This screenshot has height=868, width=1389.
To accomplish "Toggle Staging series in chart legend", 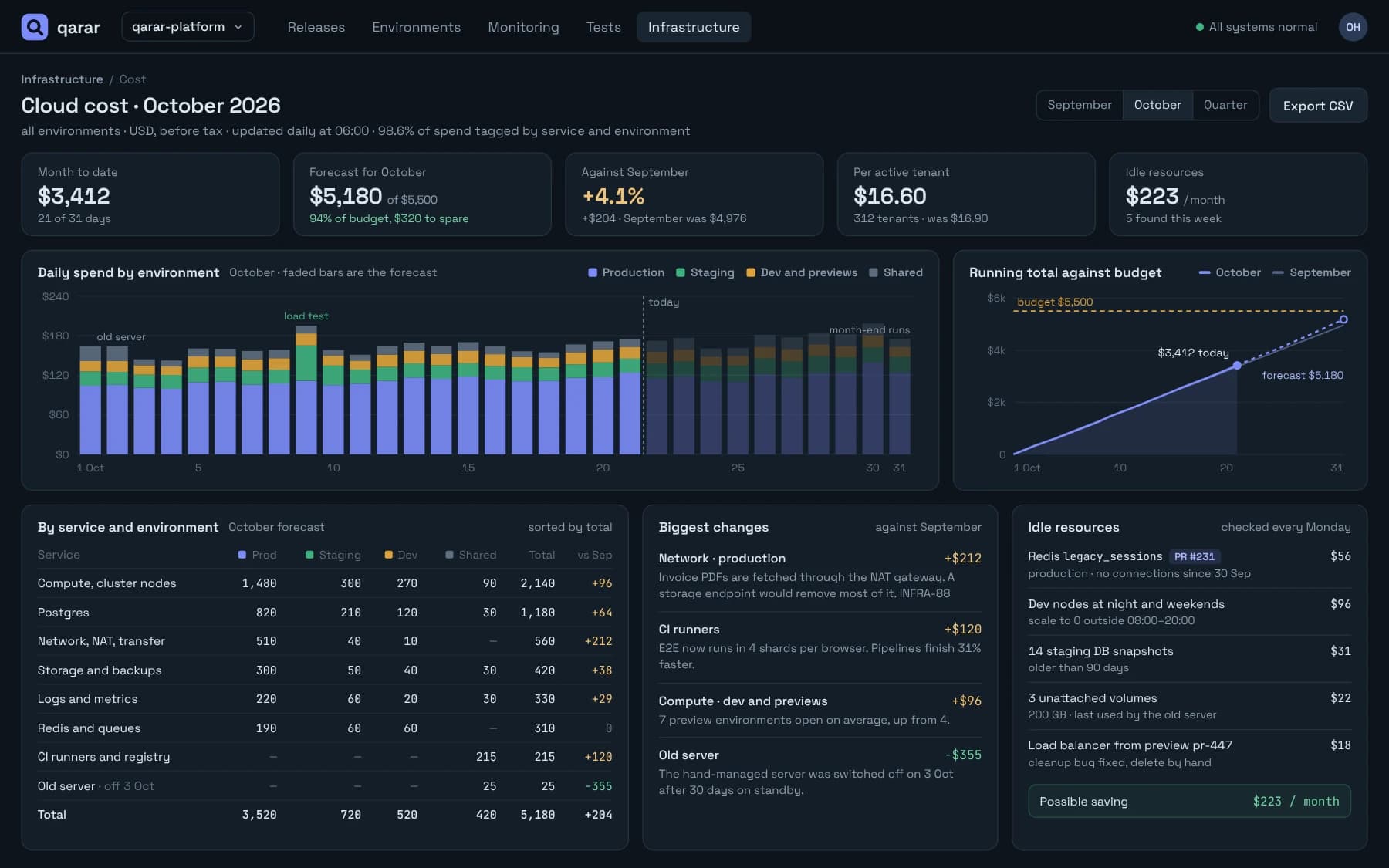I will pyautogui.click(x=705, y=272).
